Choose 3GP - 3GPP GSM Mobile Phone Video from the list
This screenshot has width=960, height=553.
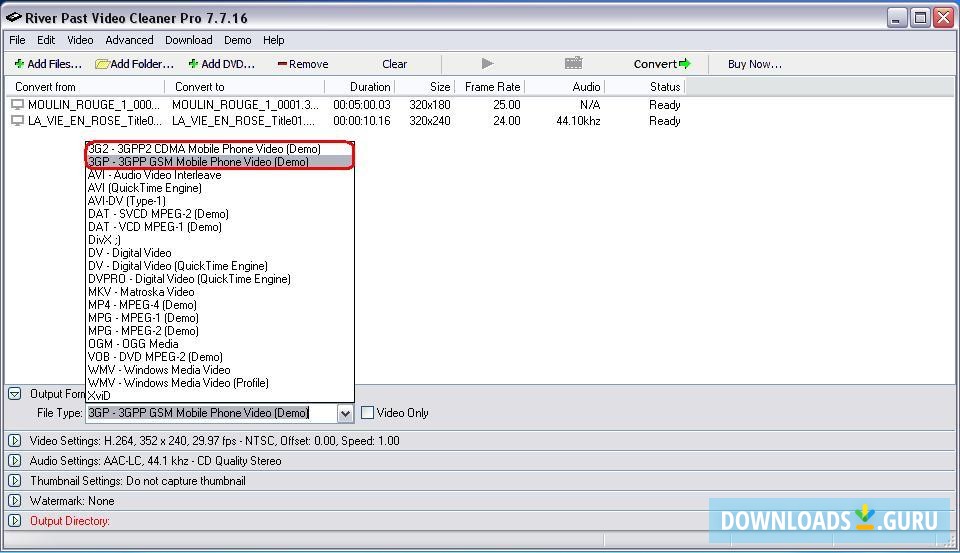tap(220, 162)
